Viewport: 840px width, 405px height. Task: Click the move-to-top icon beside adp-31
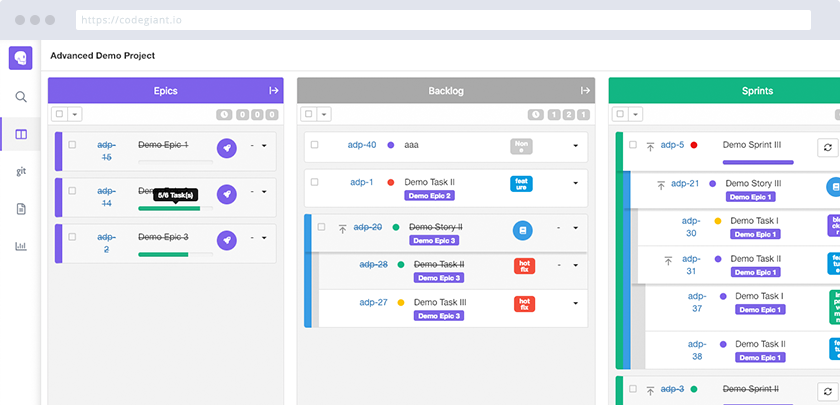point(668,261)
